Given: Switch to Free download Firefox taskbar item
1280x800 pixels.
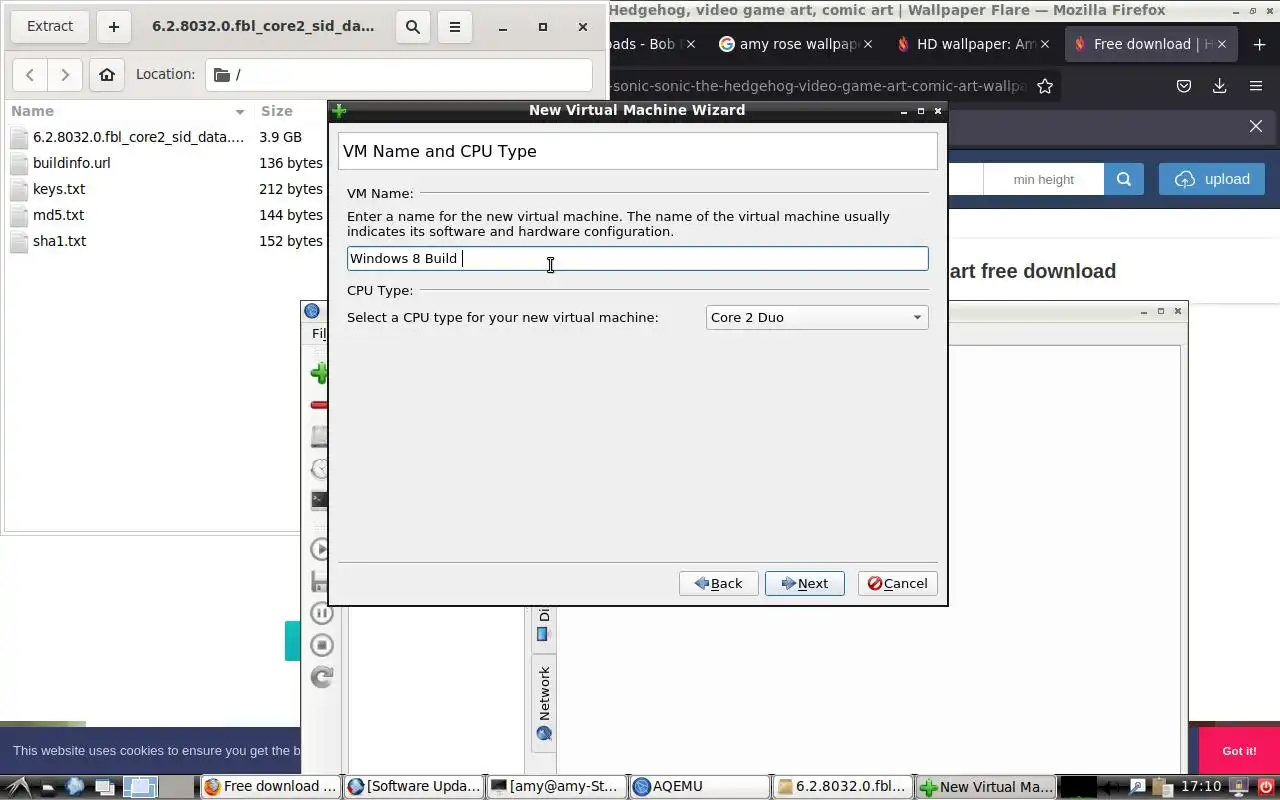Looking at the screenshot, I should pos(270,787).
